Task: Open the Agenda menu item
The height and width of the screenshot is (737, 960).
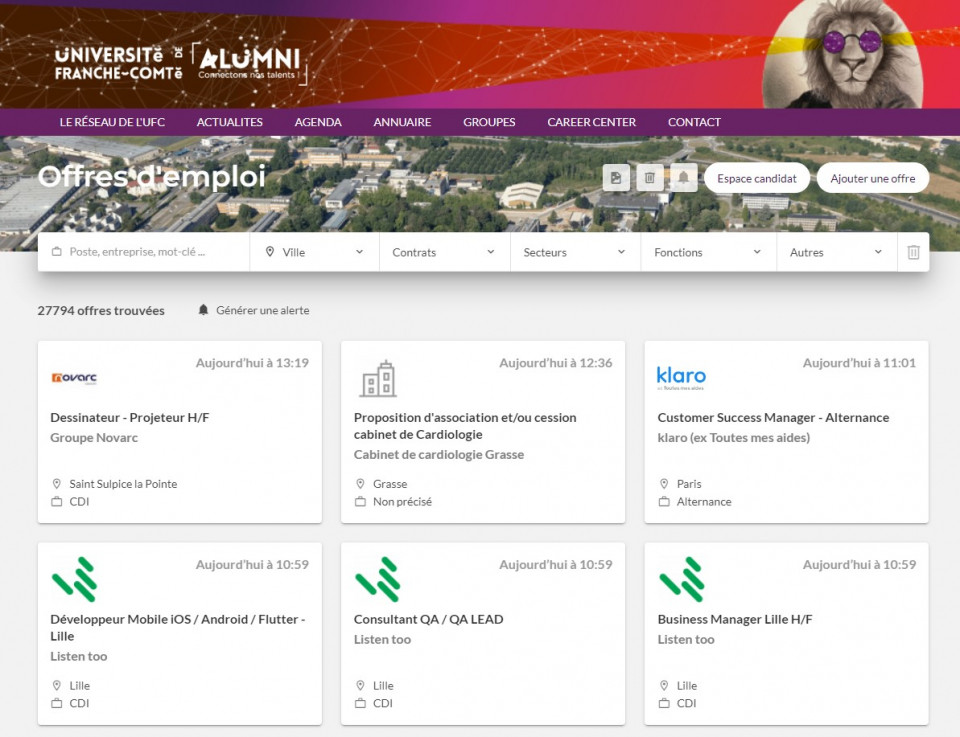Action: [x=318, y=122]
